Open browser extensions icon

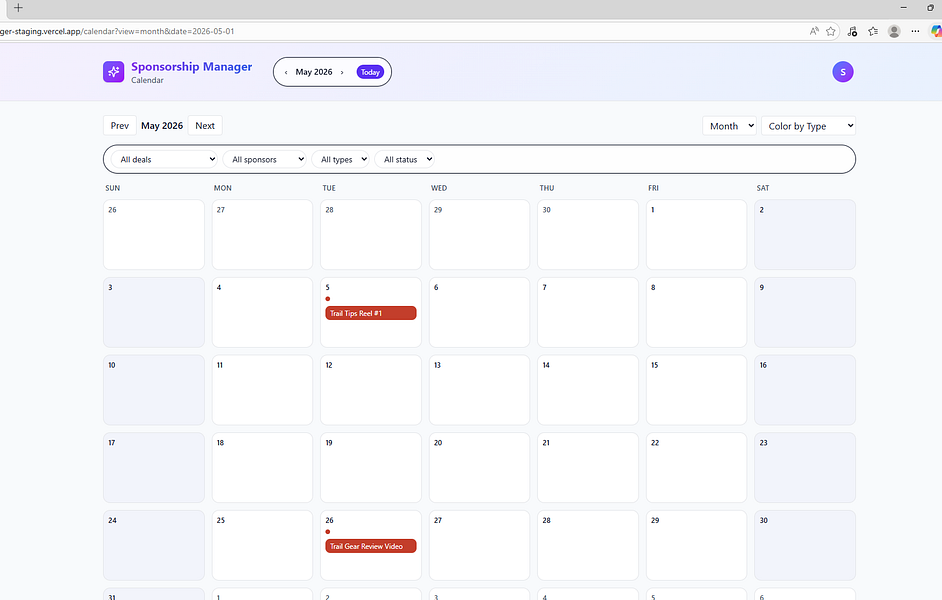pos(852,31)
